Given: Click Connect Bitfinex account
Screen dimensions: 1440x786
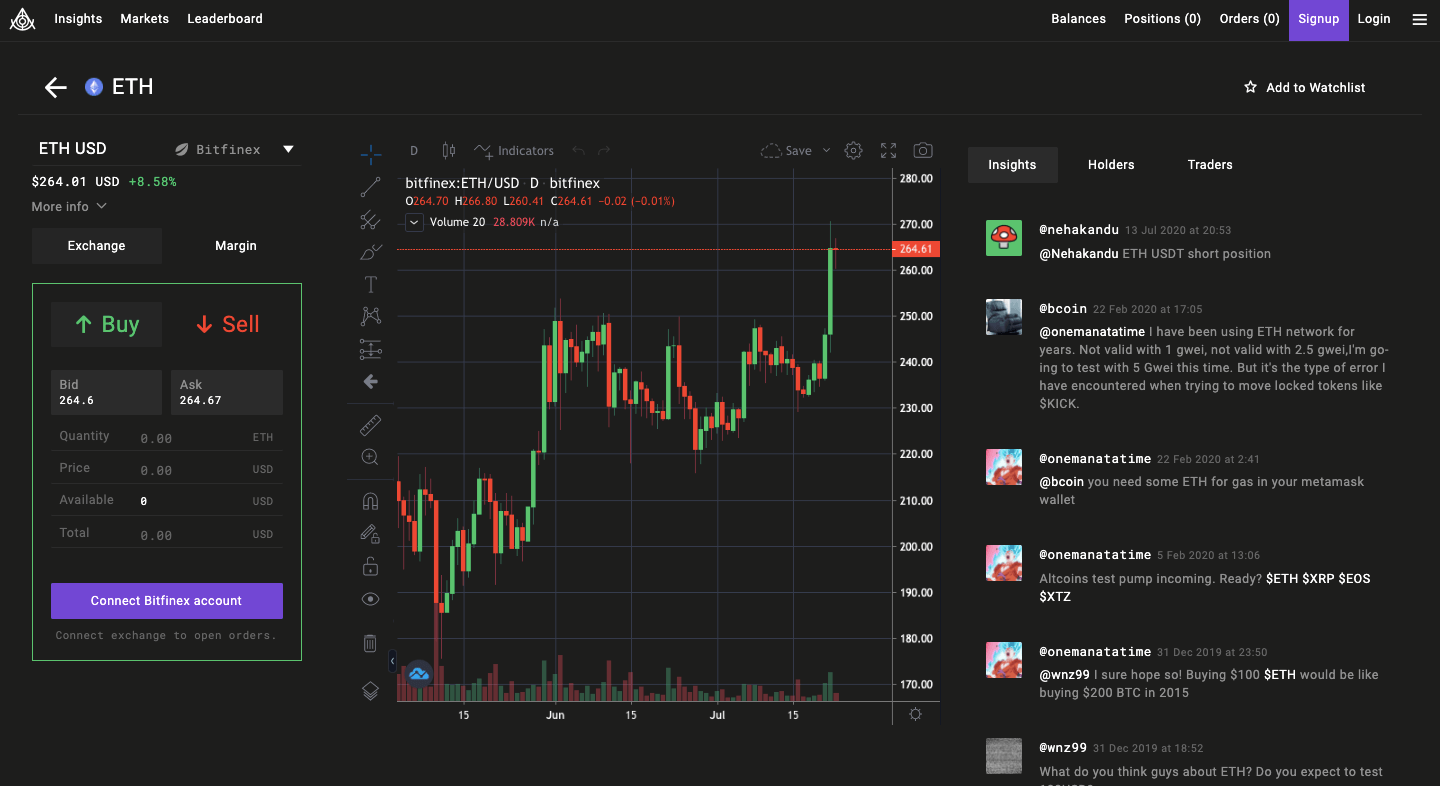Looking at the screenshot, I should pos(167,601).
